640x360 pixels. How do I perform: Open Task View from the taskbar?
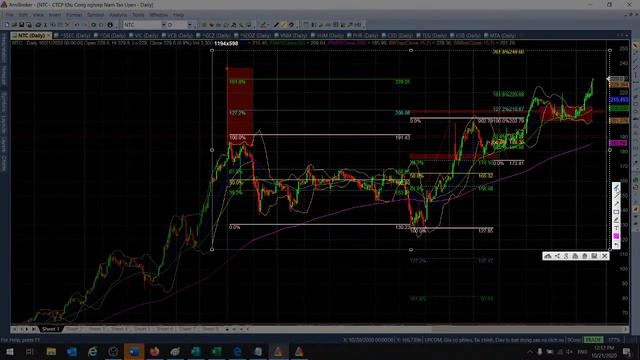click(x=30, y=351)
